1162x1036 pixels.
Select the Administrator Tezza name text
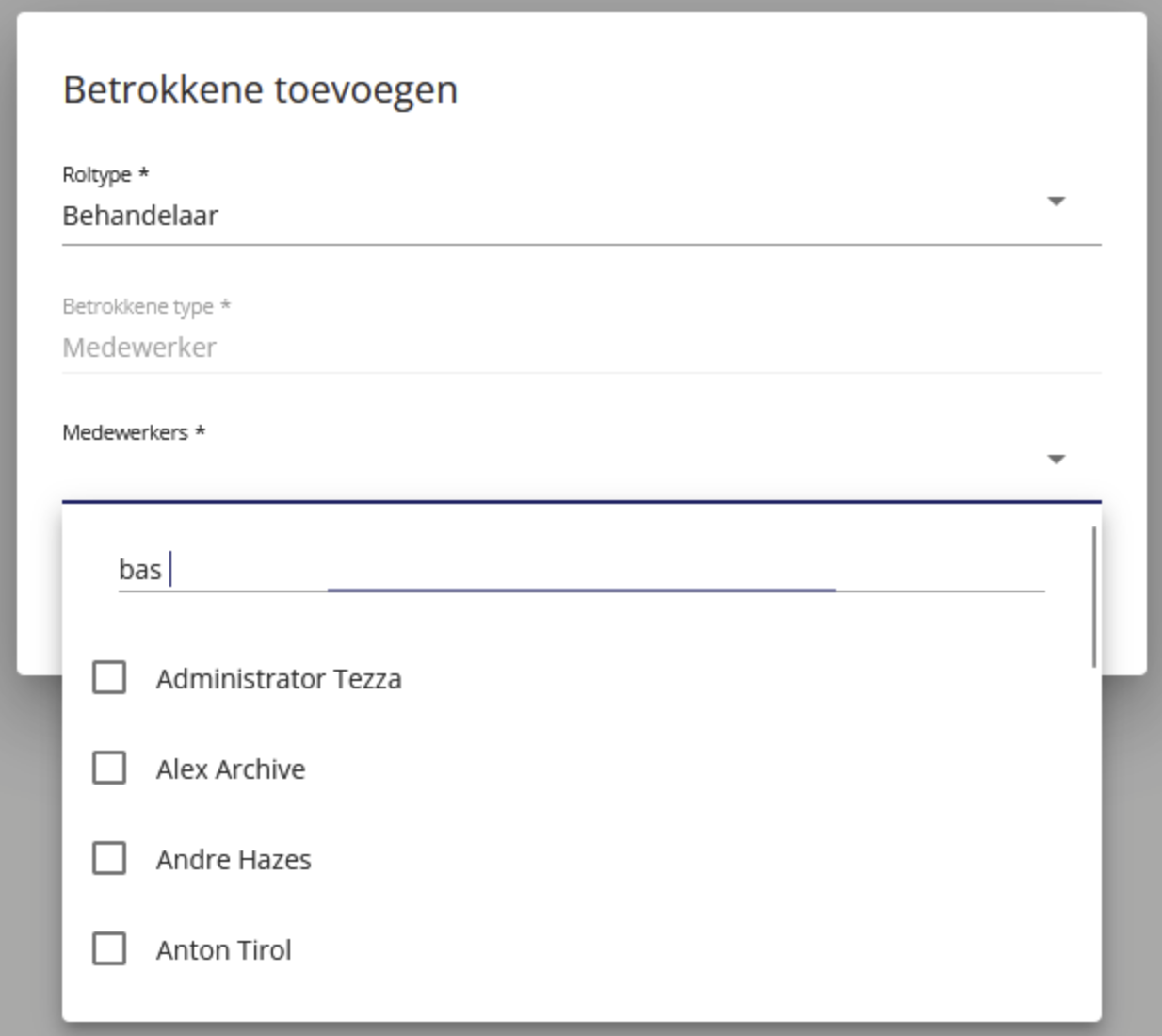279,679
